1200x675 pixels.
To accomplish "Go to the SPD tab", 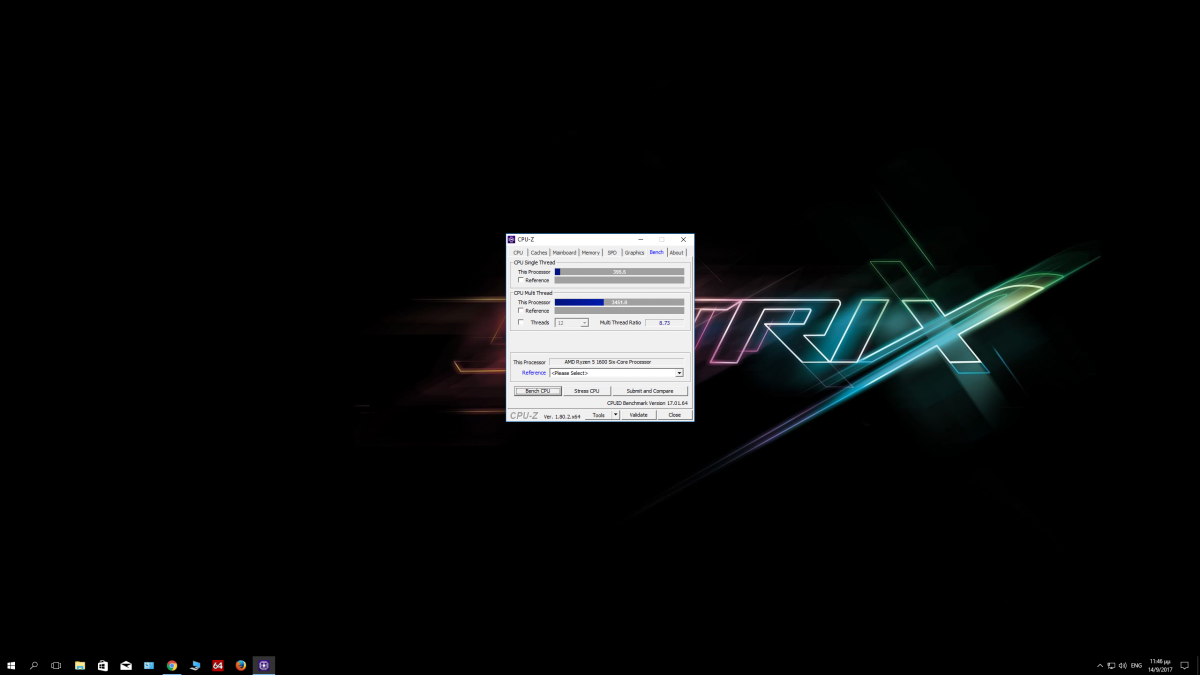I will click(x=612, y=253).
